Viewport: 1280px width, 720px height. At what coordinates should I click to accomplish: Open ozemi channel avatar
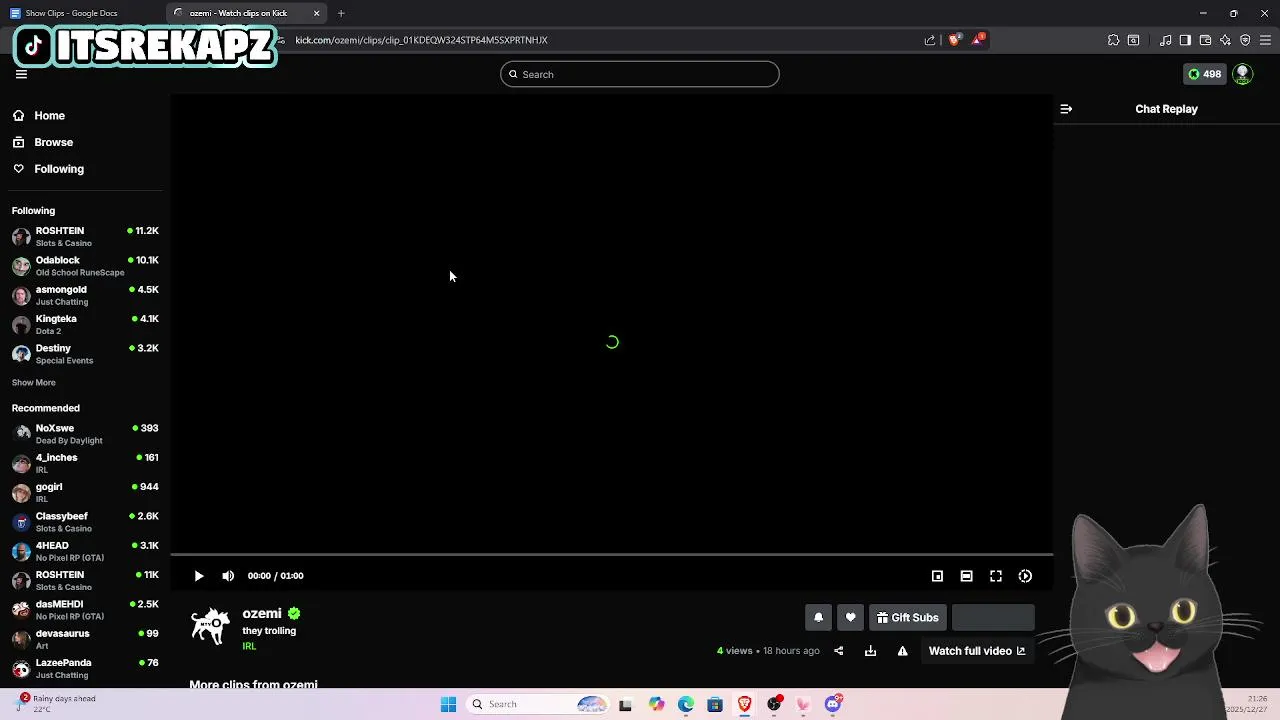[x=210, y=625]
